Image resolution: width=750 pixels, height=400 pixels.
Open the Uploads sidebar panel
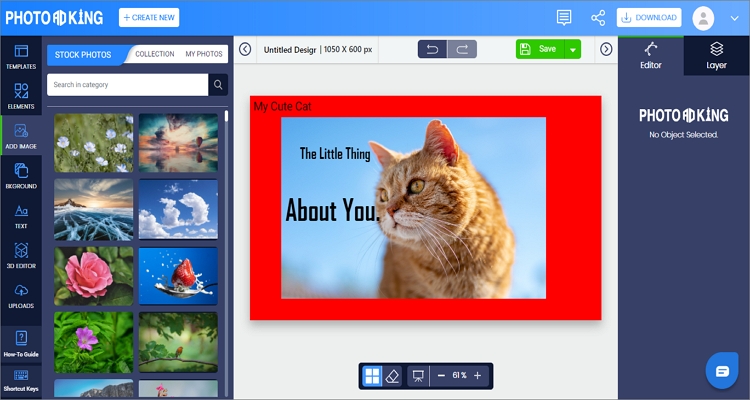coord(21,295)
